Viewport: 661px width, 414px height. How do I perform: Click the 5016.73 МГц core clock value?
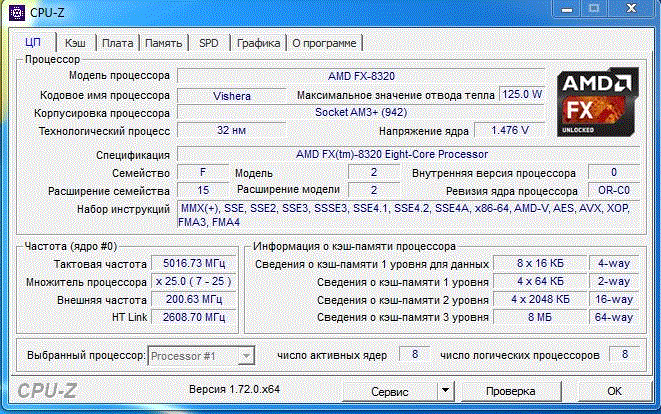point(193,263)
